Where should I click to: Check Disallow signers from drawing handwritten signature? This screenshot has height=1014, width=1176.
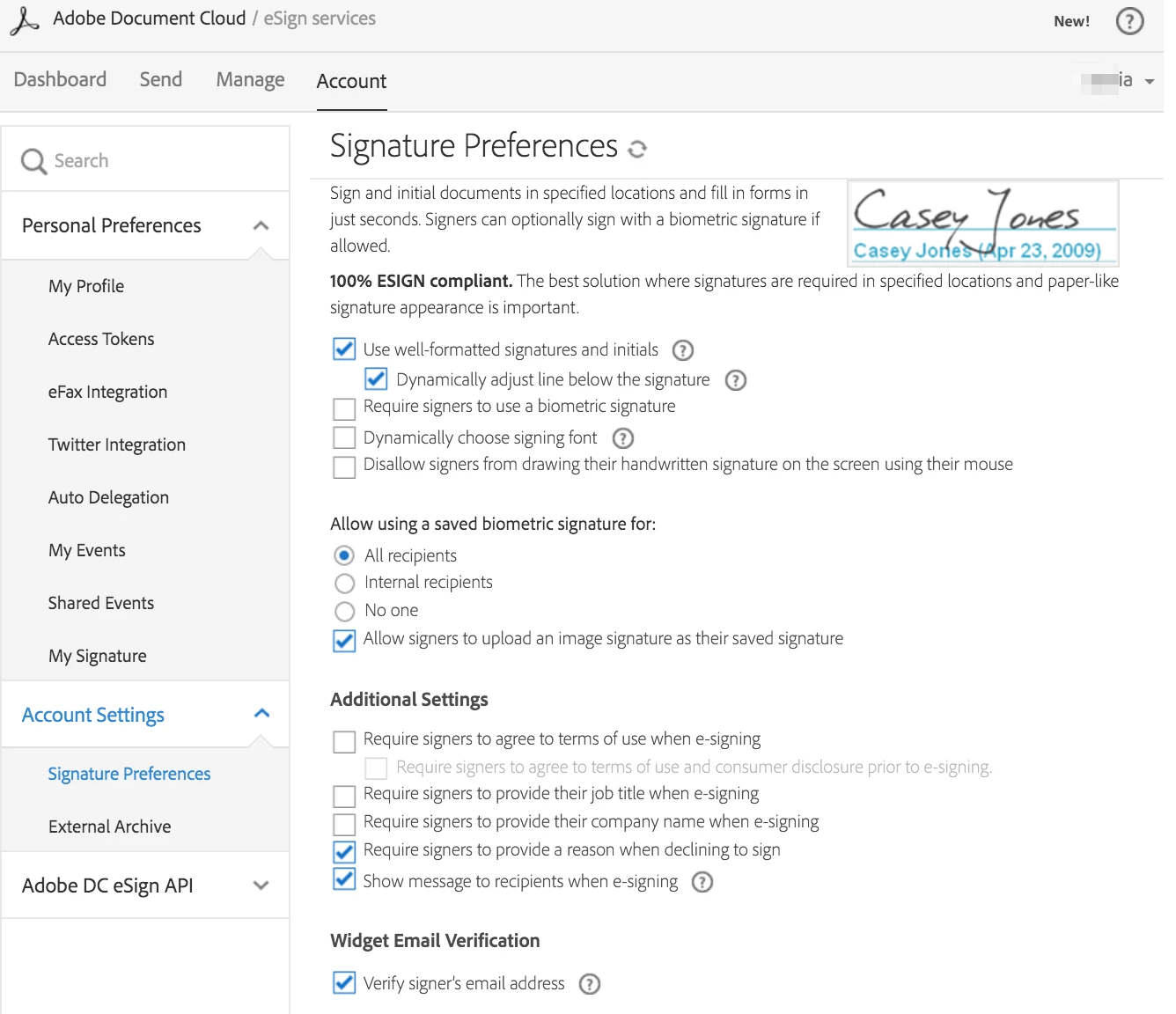[x=344, y=467]
